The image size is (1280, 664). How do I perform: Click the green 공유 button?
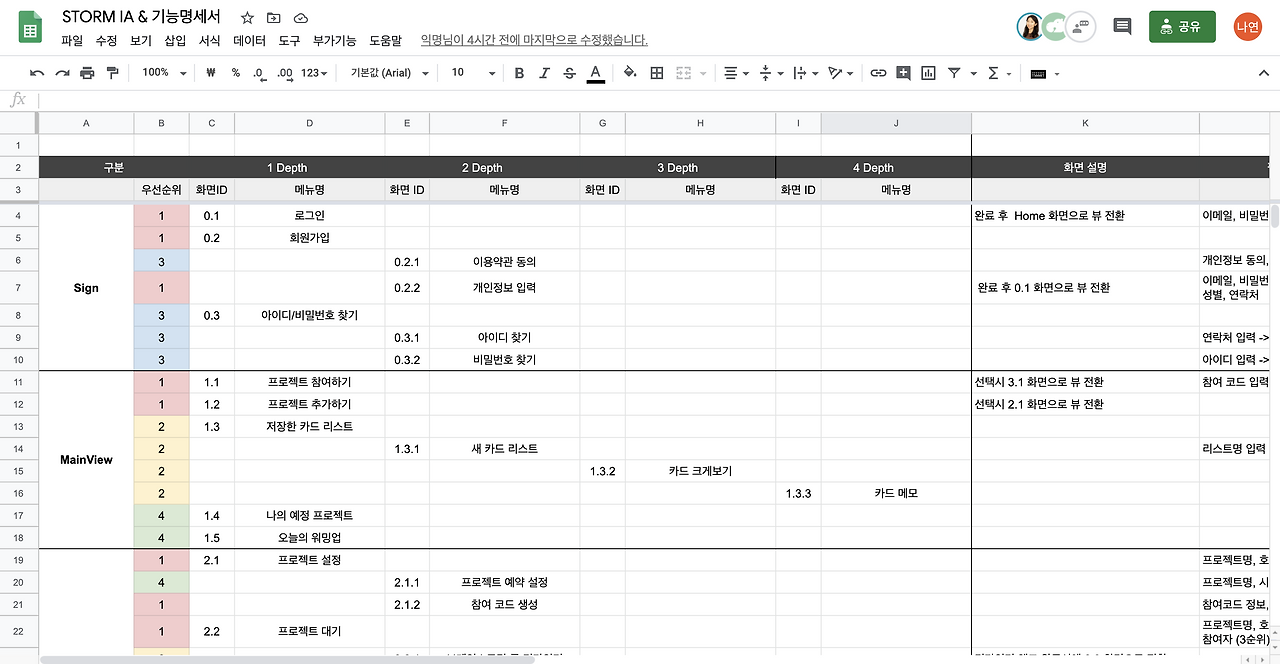point(1182,26)
